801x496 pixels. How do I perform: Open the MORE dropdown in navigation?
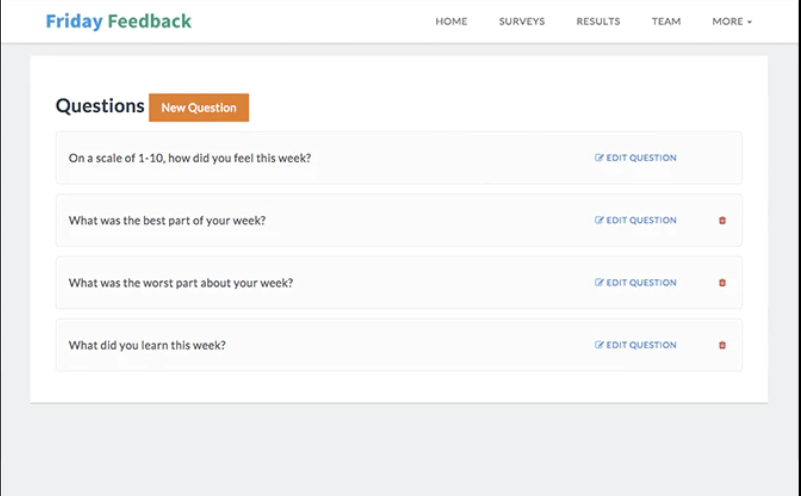pos(731,21)
